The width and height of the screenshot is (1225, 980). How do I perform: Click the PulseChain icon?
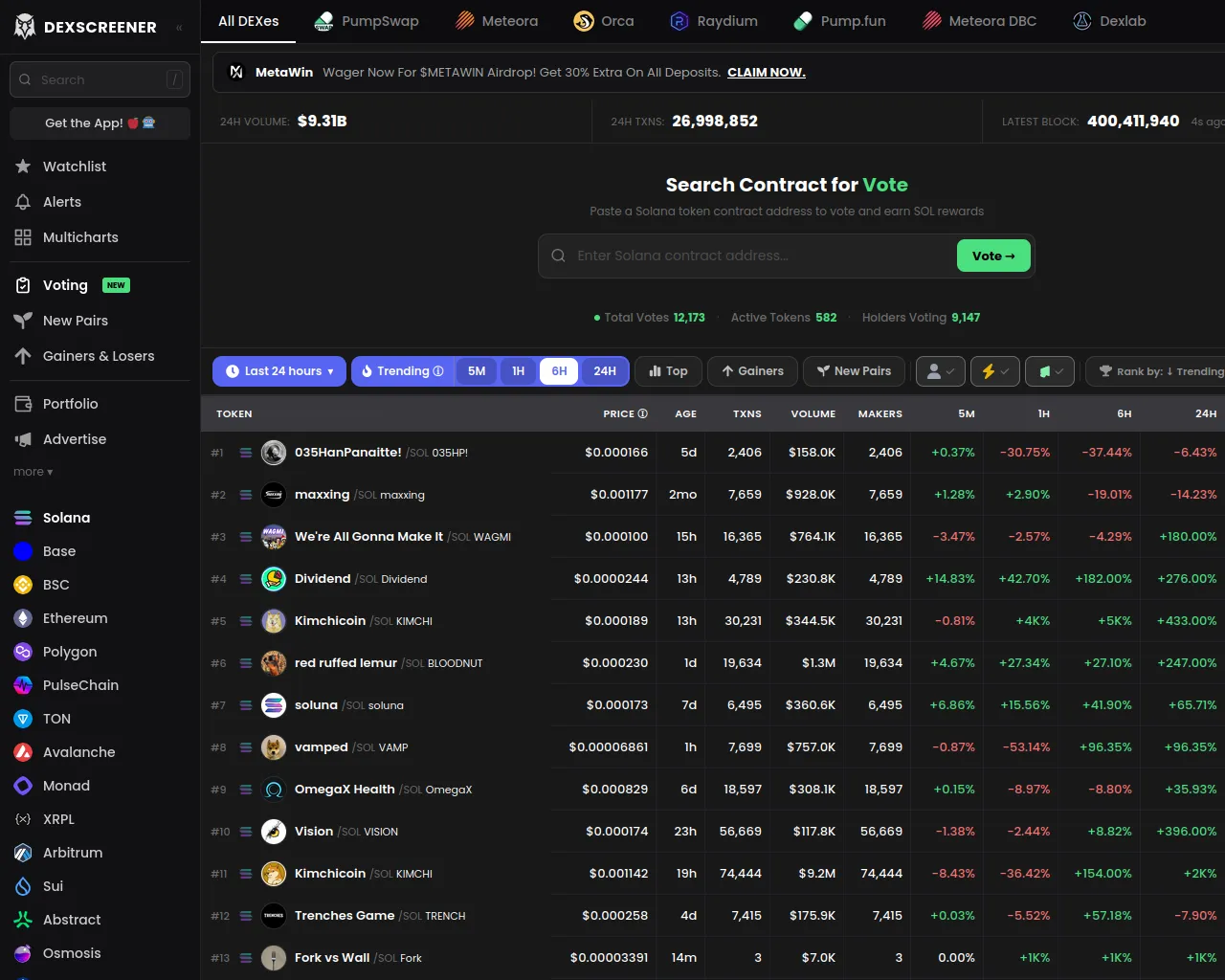(x=23, y=685)
